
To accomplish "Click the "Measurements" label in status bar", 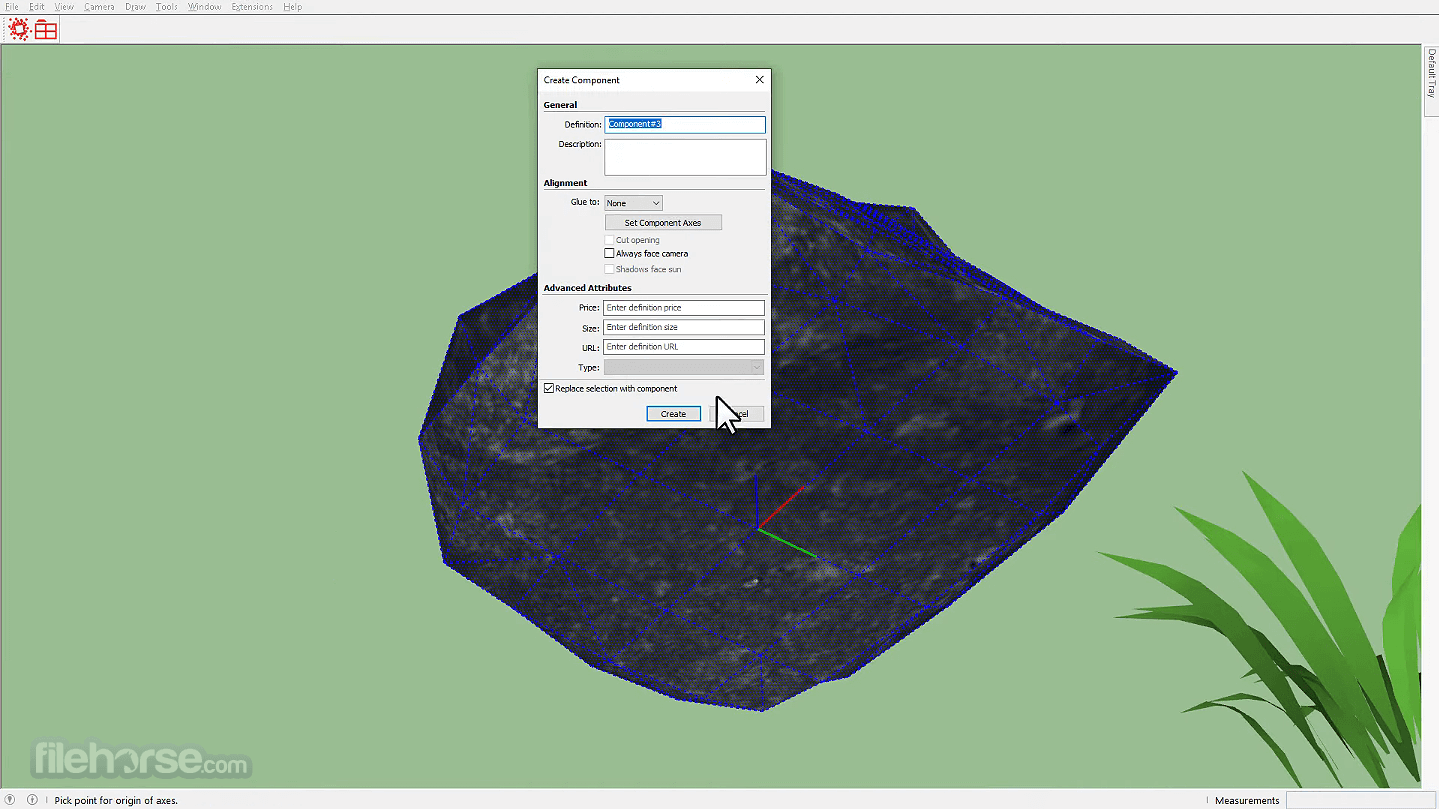I will tap(1247, 800).
